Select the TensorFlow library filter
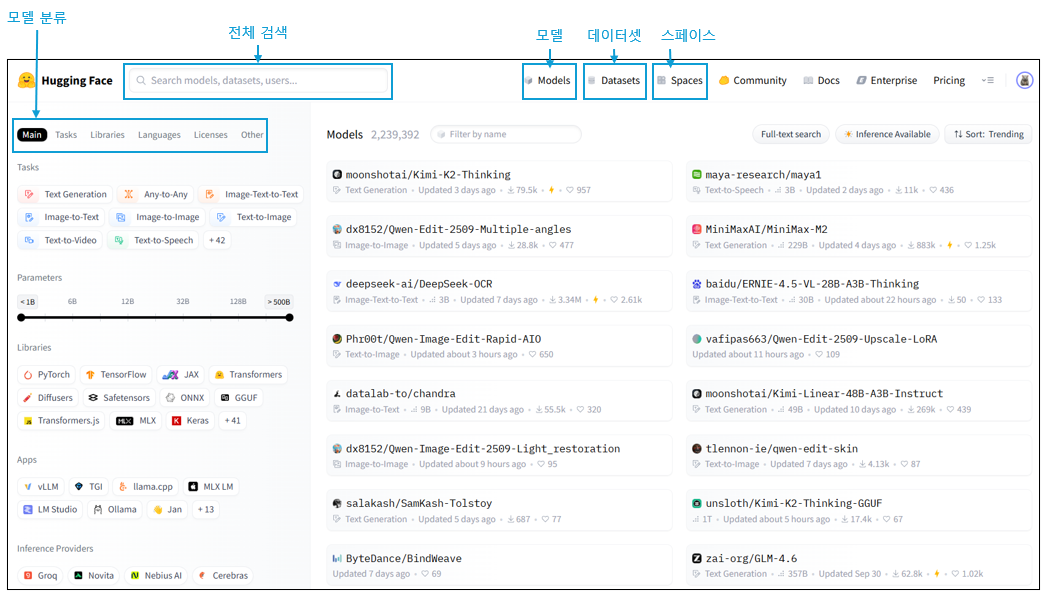The height and width of the screenshot is (603, 1049). click(x=115, y=374)
